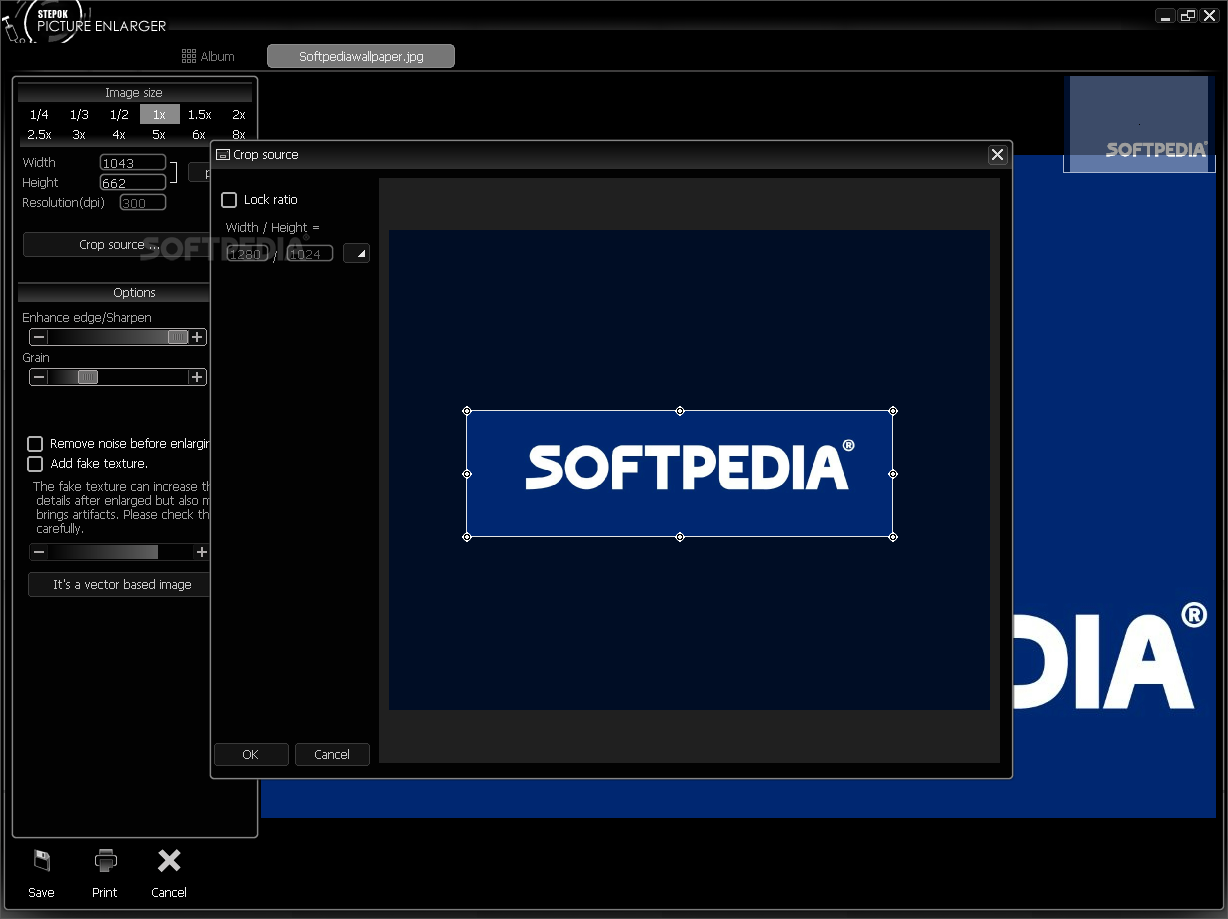Select the 1.5x image size
Screen dimensions: 1228x919
[200, 114]
